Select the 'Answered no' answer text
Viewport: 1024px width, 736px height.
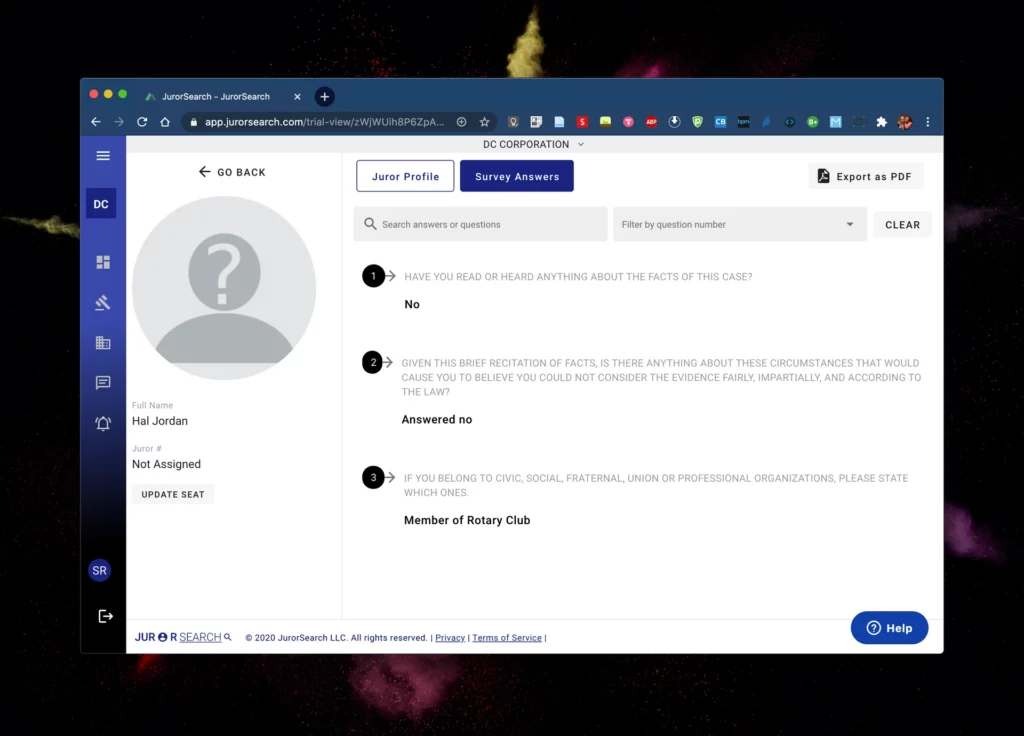point(437,420)
